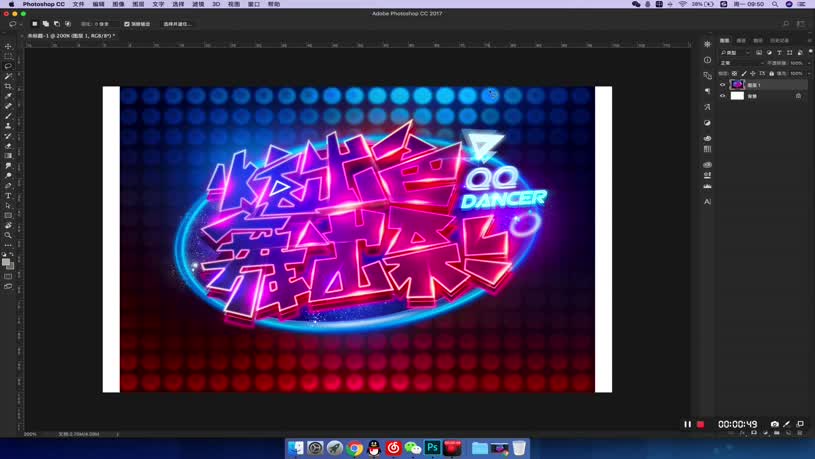
Task: Open the Filter (滤镜) menu
Action: [198, 4]
